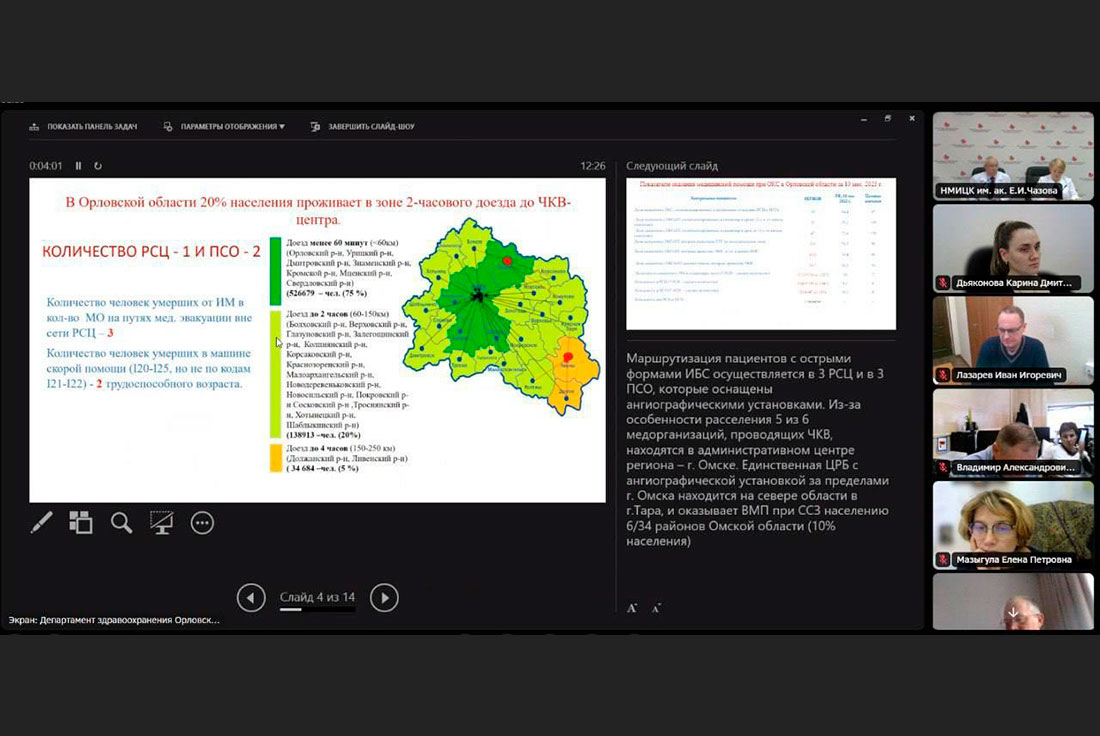This screenshot has width=1100, height=736.
Task: Select the pen and laser pointer tool
Action: 41,523
